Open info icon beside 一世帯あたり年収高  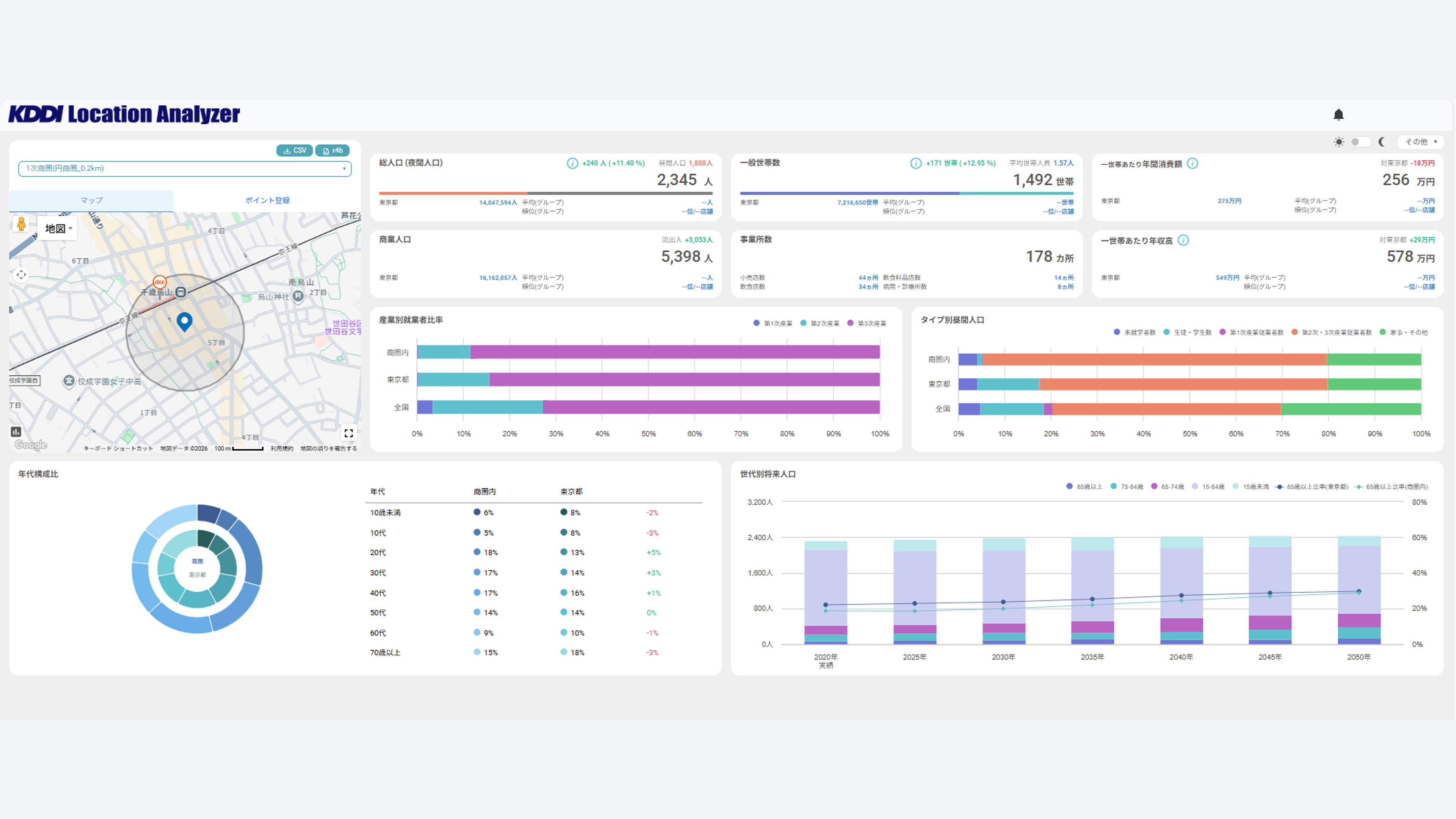(x=1183, y=240)
